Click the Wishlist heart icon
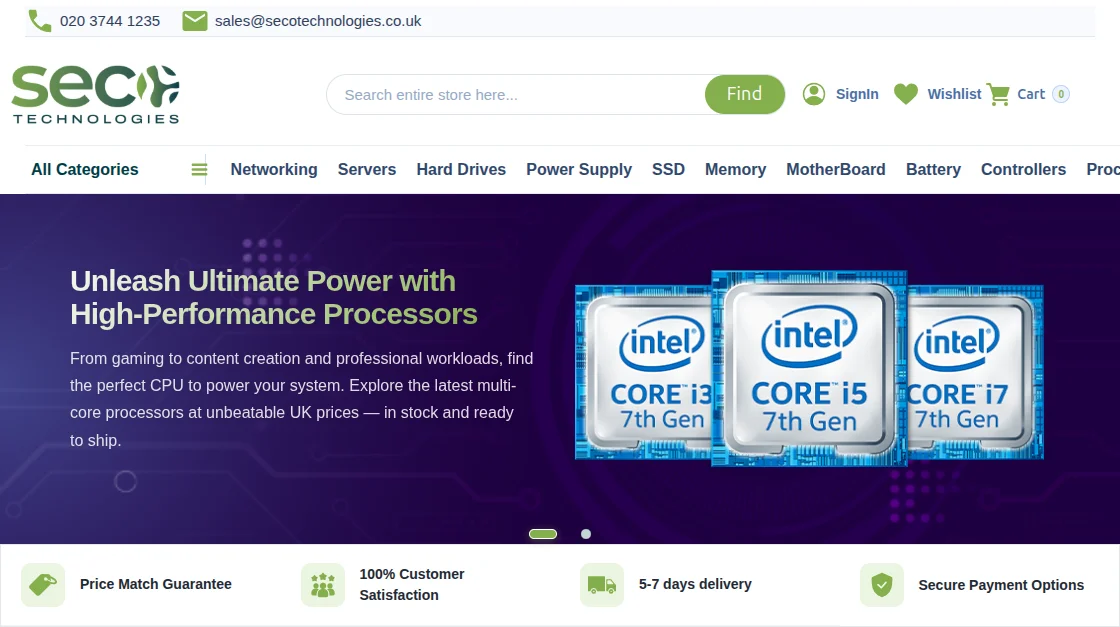1120x627 pixels. pos(906,93)
